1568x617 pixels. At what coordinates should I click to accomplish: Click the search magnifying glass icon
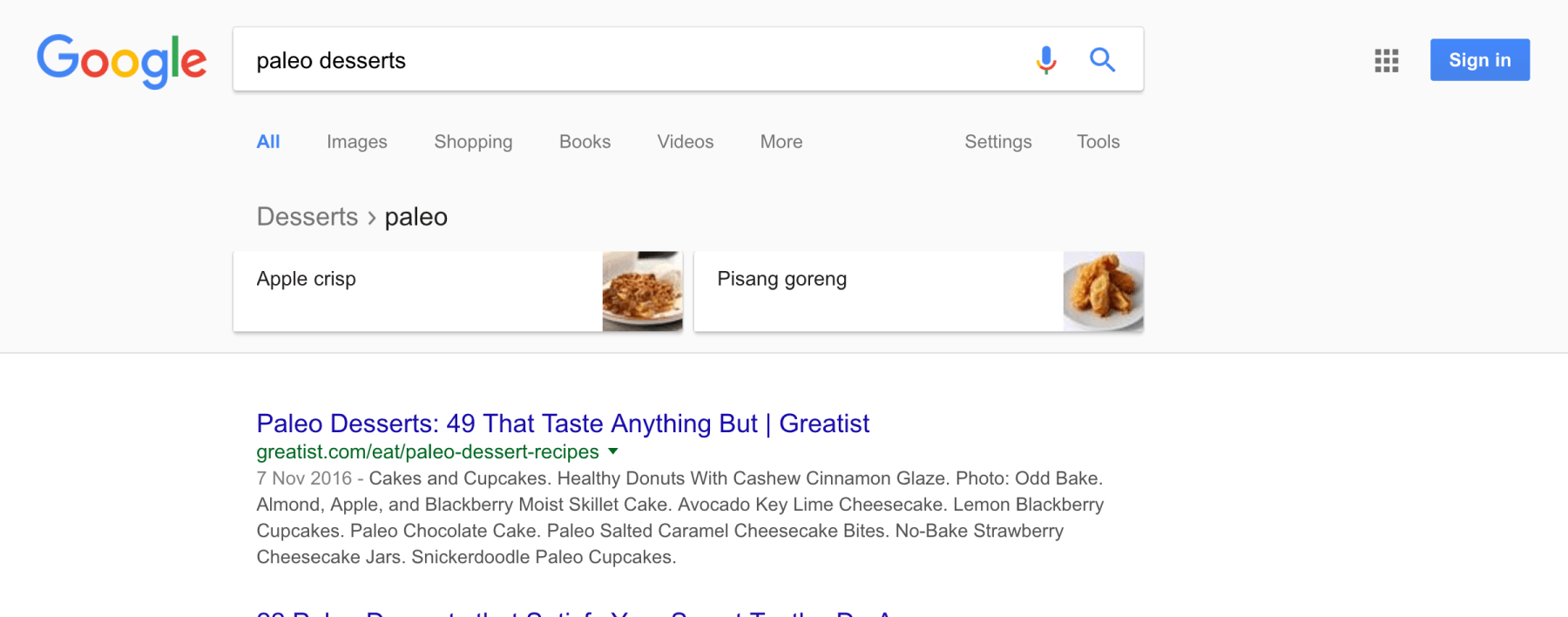pyautogui.click(x=1102, y=60)
